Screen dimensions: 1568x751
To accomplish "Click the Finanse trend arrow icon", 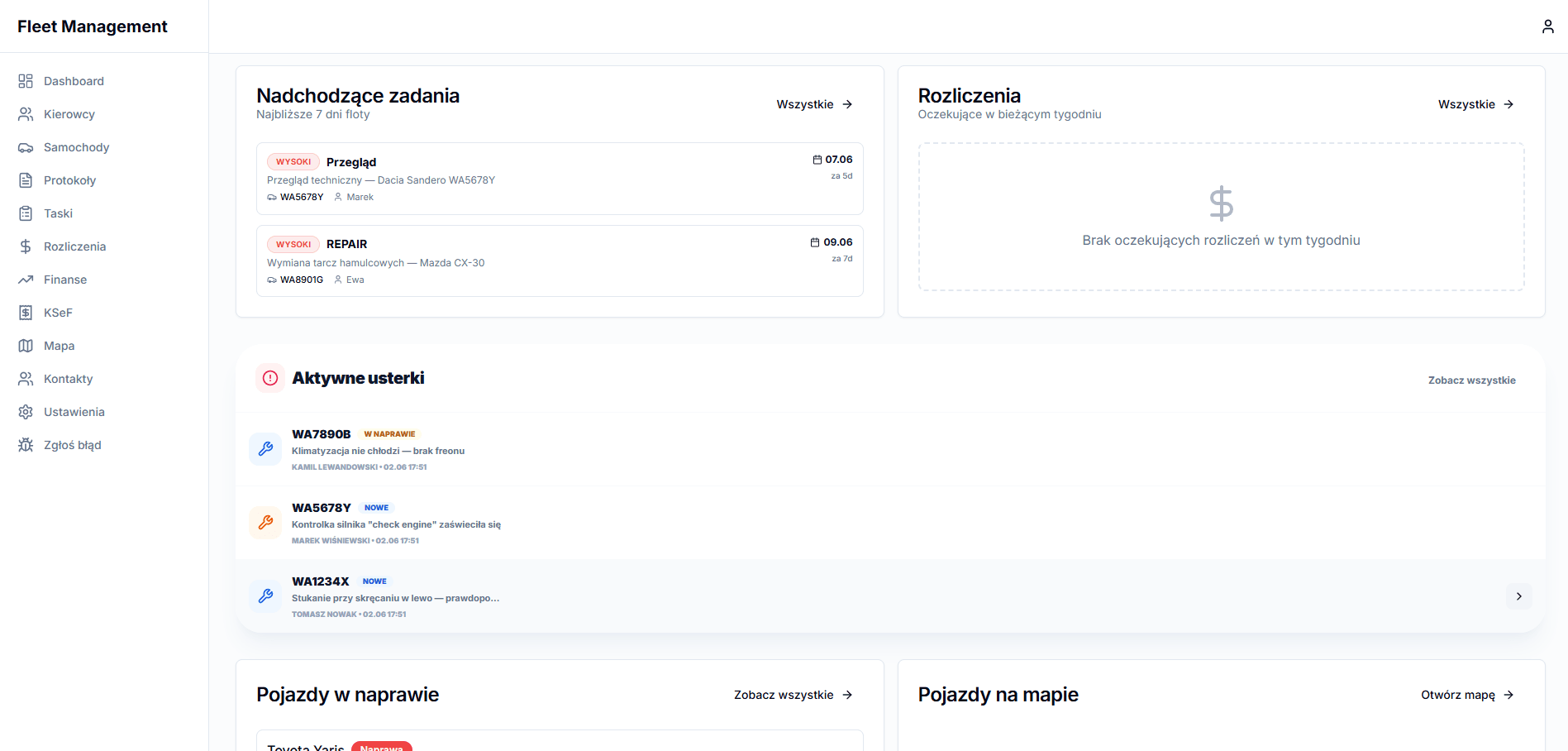I will pos(26,280).
